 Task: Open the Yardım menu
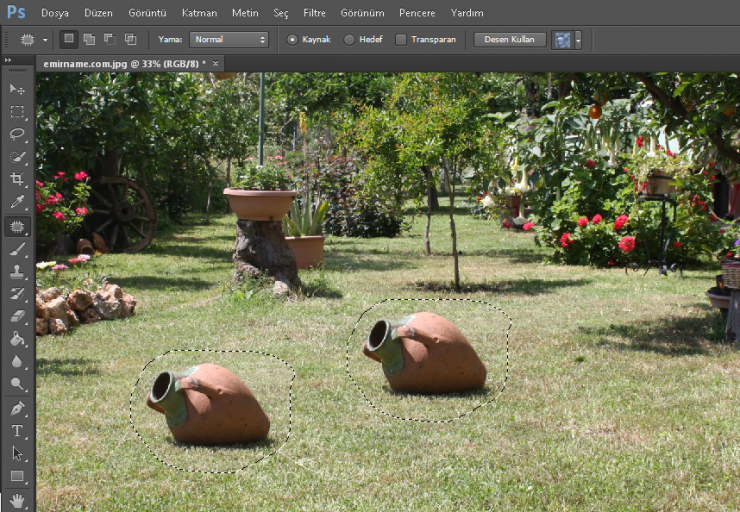467,13
